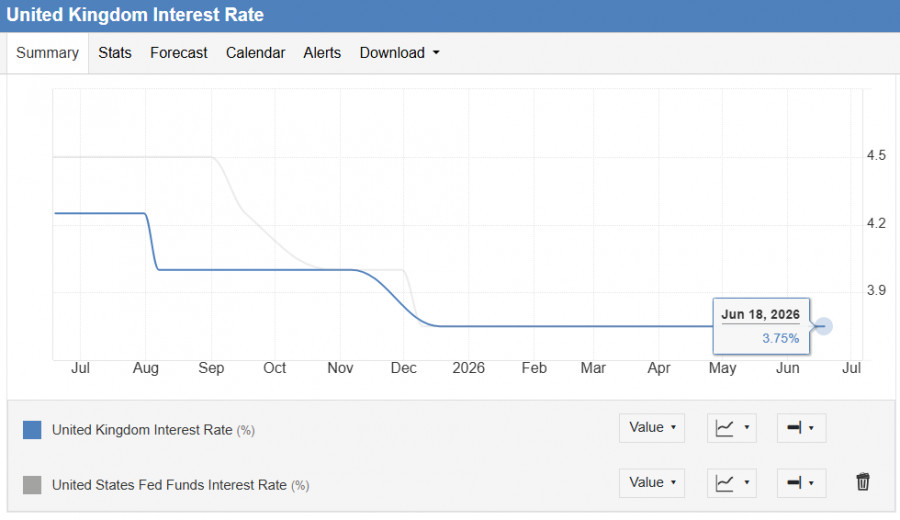Open the Calendar tab

(x=255, y=53)
